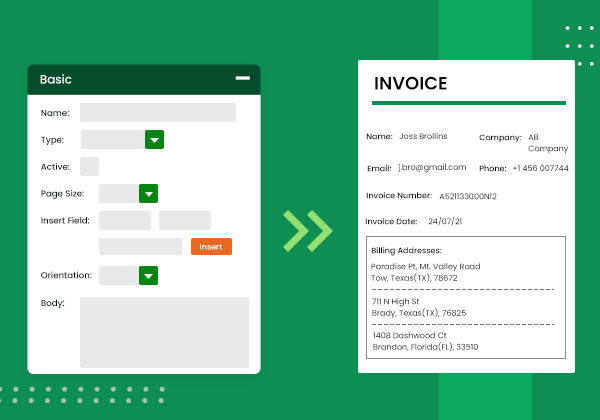Click into the Name text field
Viewport: 600px width, 420px height.
click(158, 112)
